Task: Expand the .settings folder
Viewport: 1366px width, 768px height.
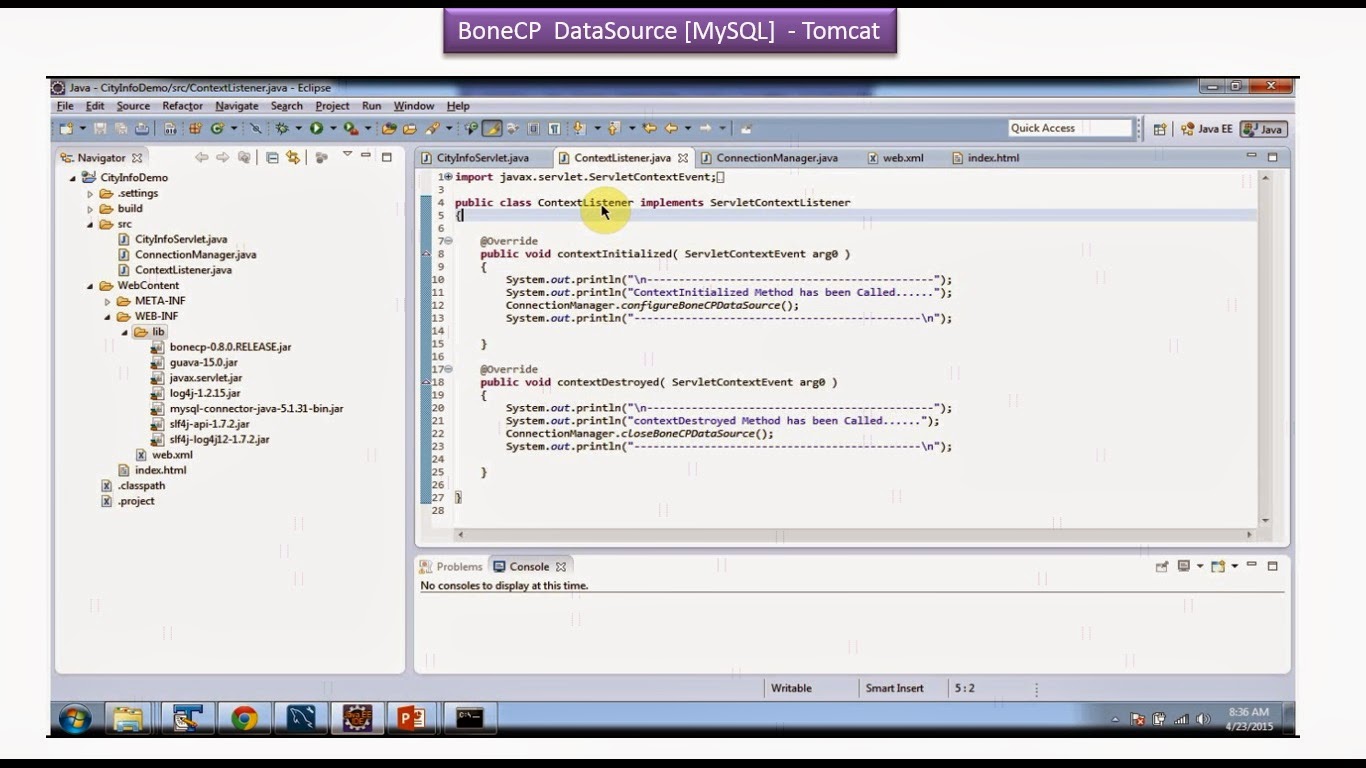Action: click(x=90, y=194)
